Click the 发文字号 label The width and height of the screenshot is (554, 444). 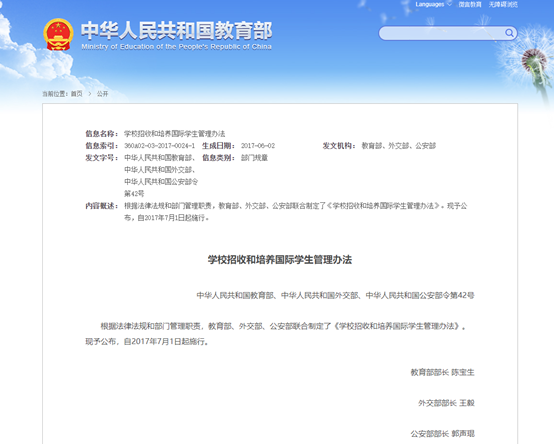[x=101, y=158]
